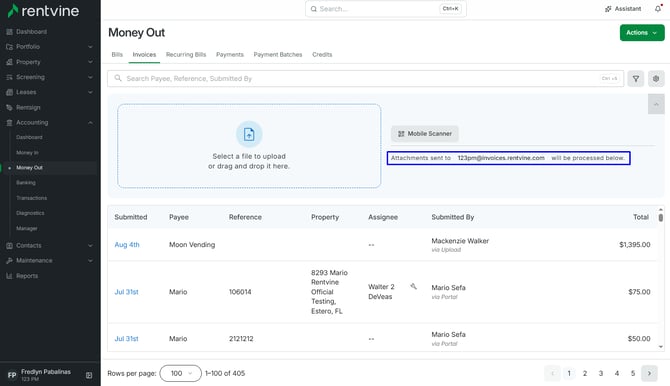Click the Contacts sidebar icon
670x386 pixels.
tap(9, 245)
